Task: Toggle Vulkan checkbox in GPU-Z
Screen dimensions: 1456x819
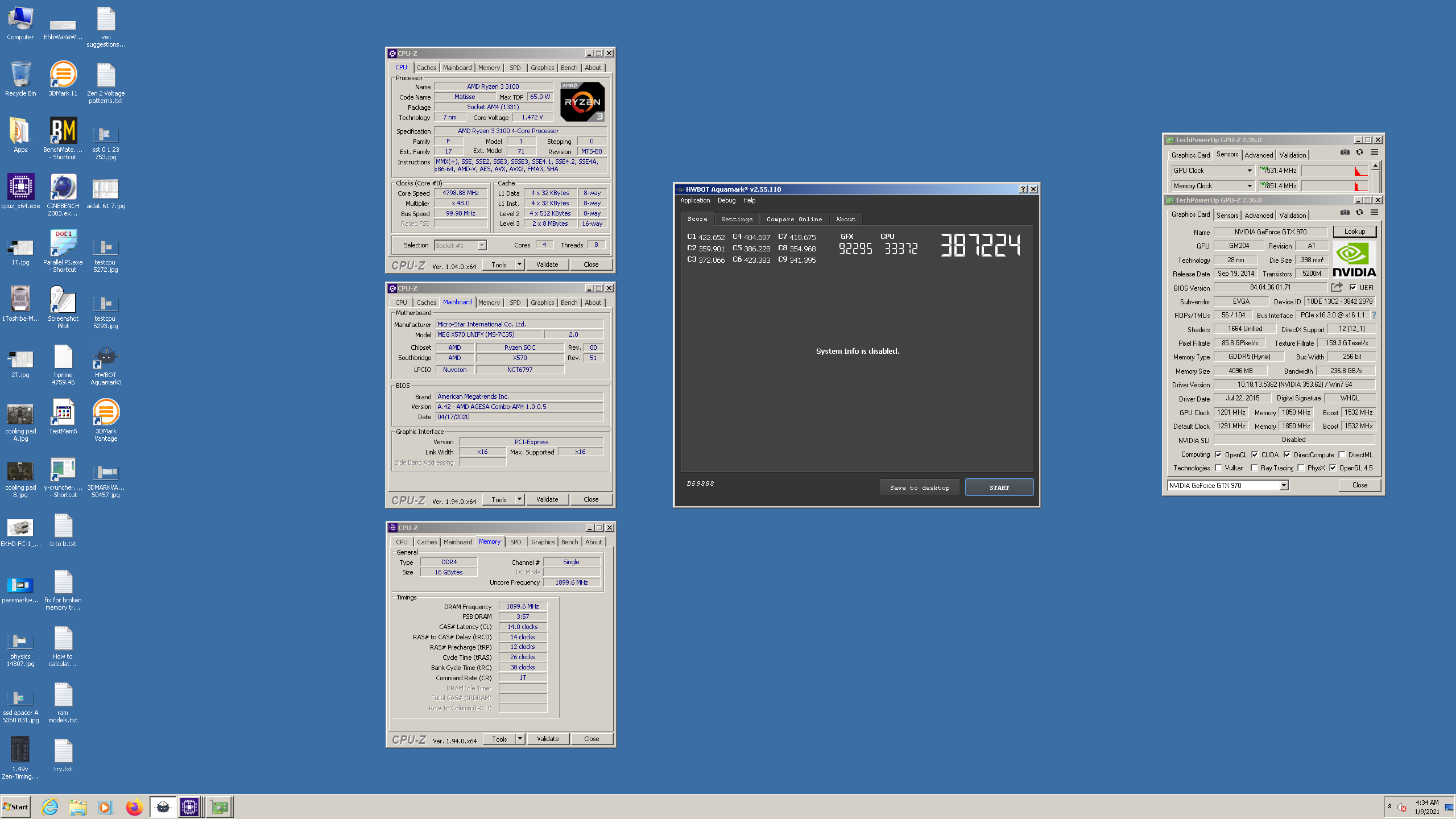Action: click(1218, 468)
